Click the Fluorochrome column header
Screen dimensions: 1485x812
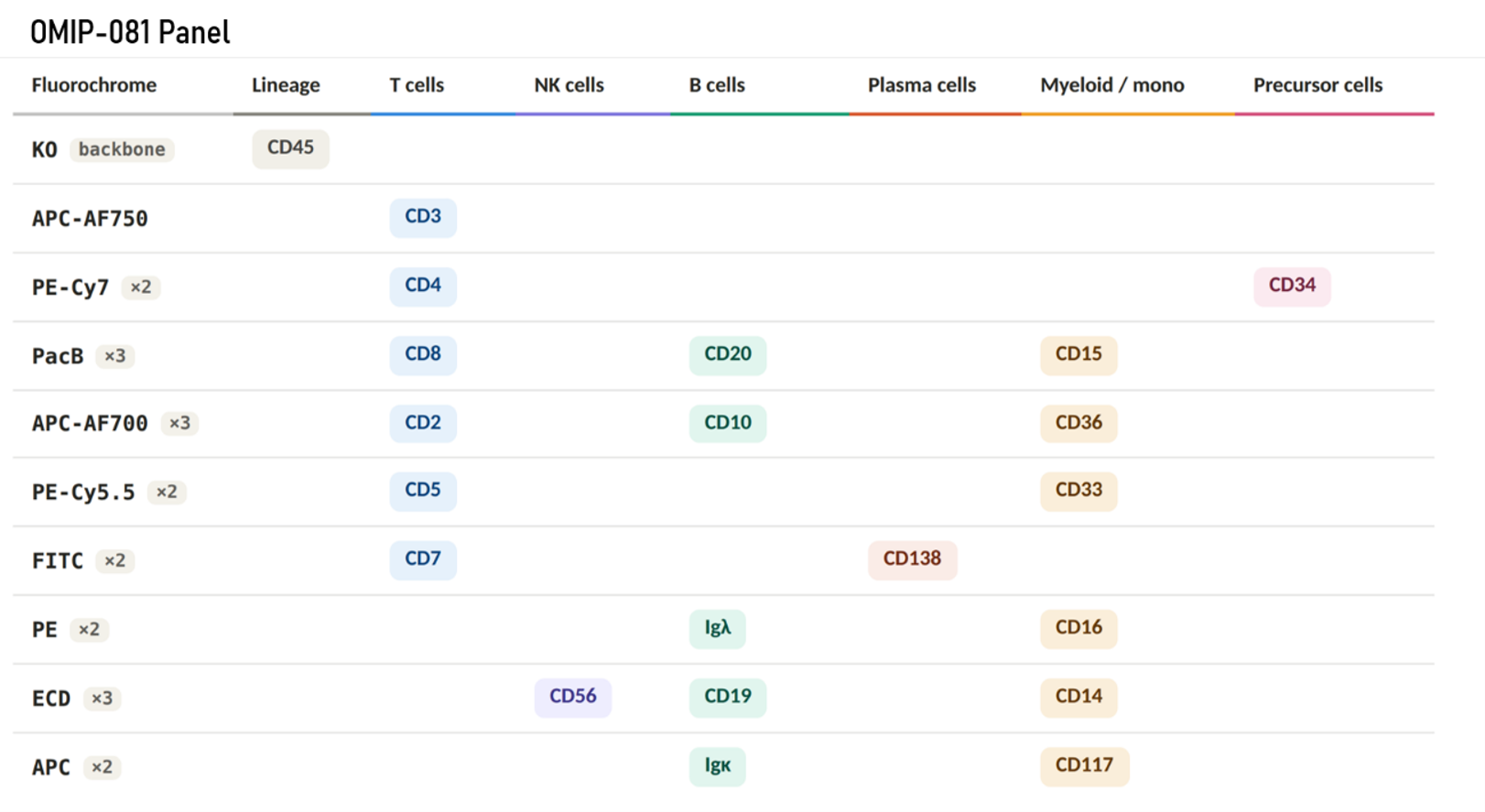pyautogui.click(x=94, y=85)
